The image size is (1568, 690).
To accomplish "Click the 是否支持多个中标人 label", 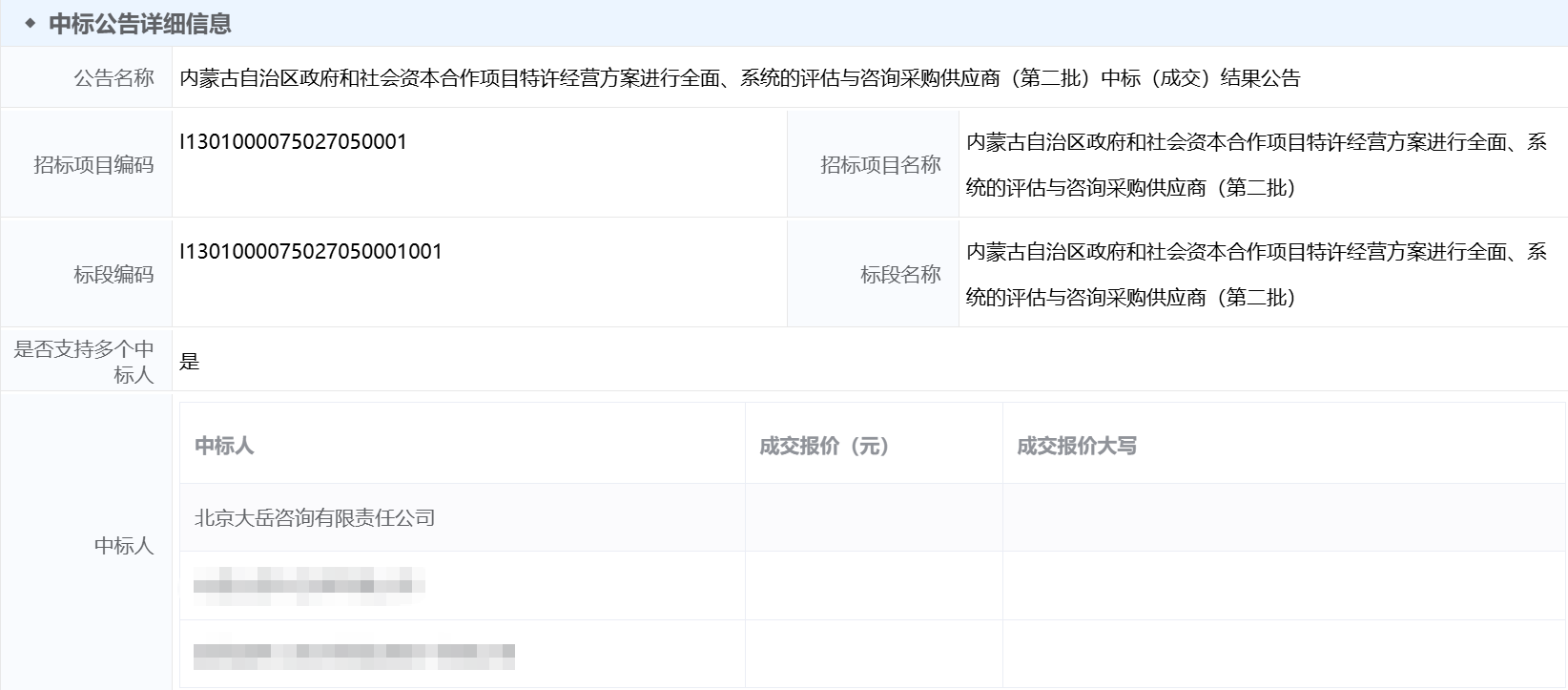I will point(85,362).
